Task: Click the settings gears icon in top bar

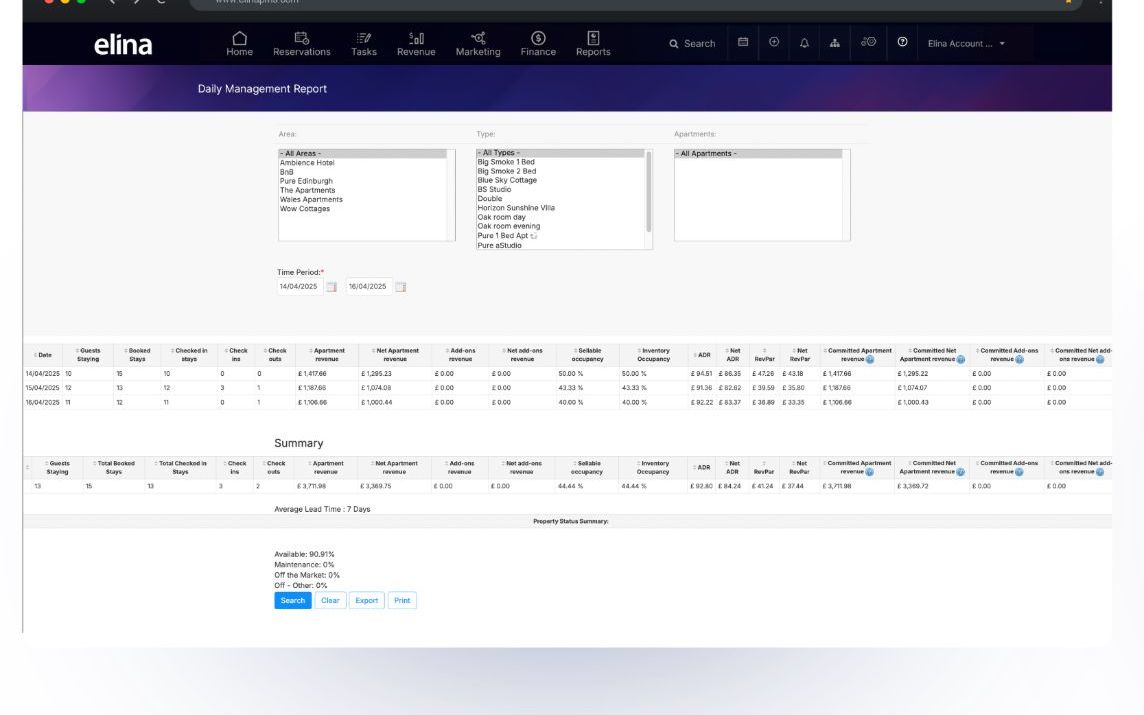Action: (x=868, y=43)
